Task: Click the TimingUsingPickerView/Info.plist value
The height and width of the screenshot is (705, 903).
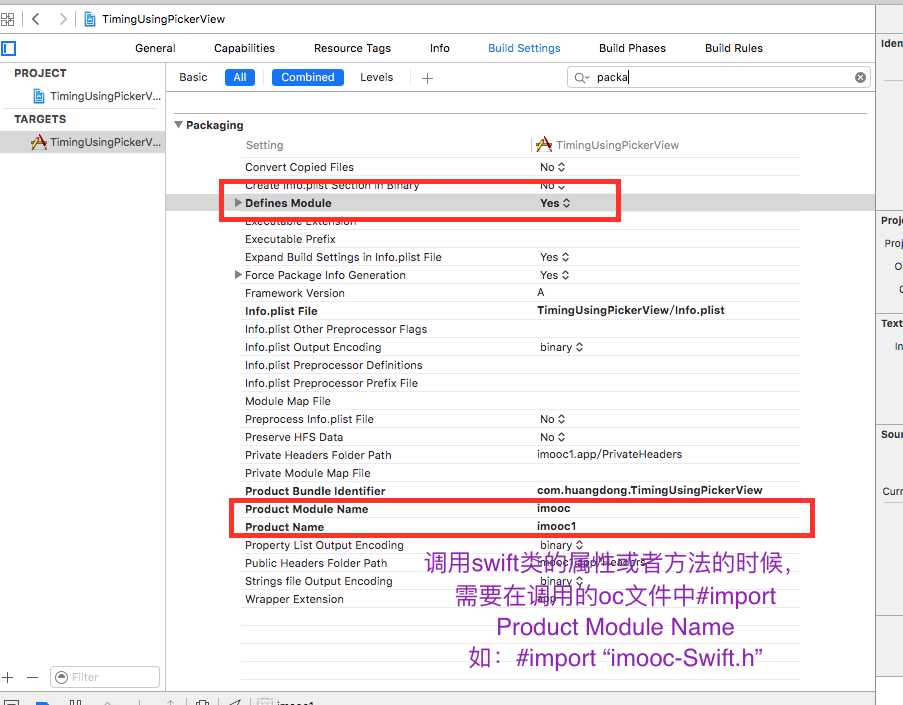Action: tap(631, 310)
